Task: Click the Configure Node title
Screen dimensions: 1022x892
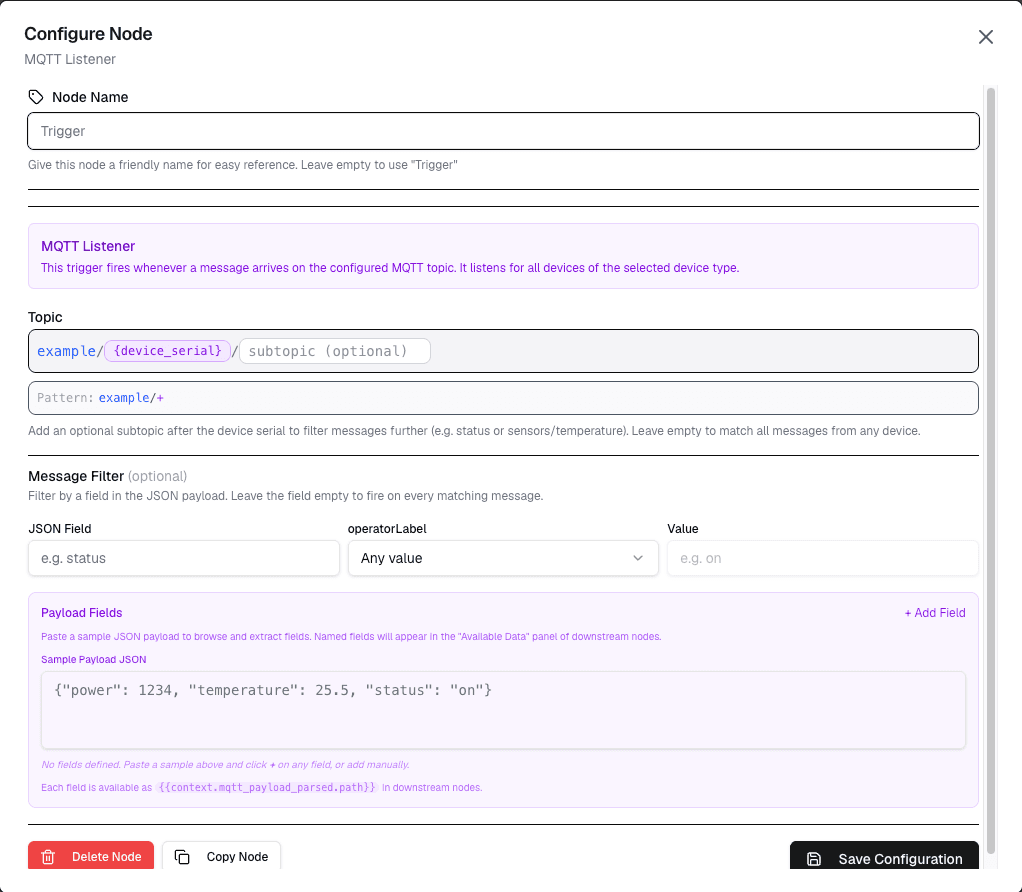Action: click(88, 34)
